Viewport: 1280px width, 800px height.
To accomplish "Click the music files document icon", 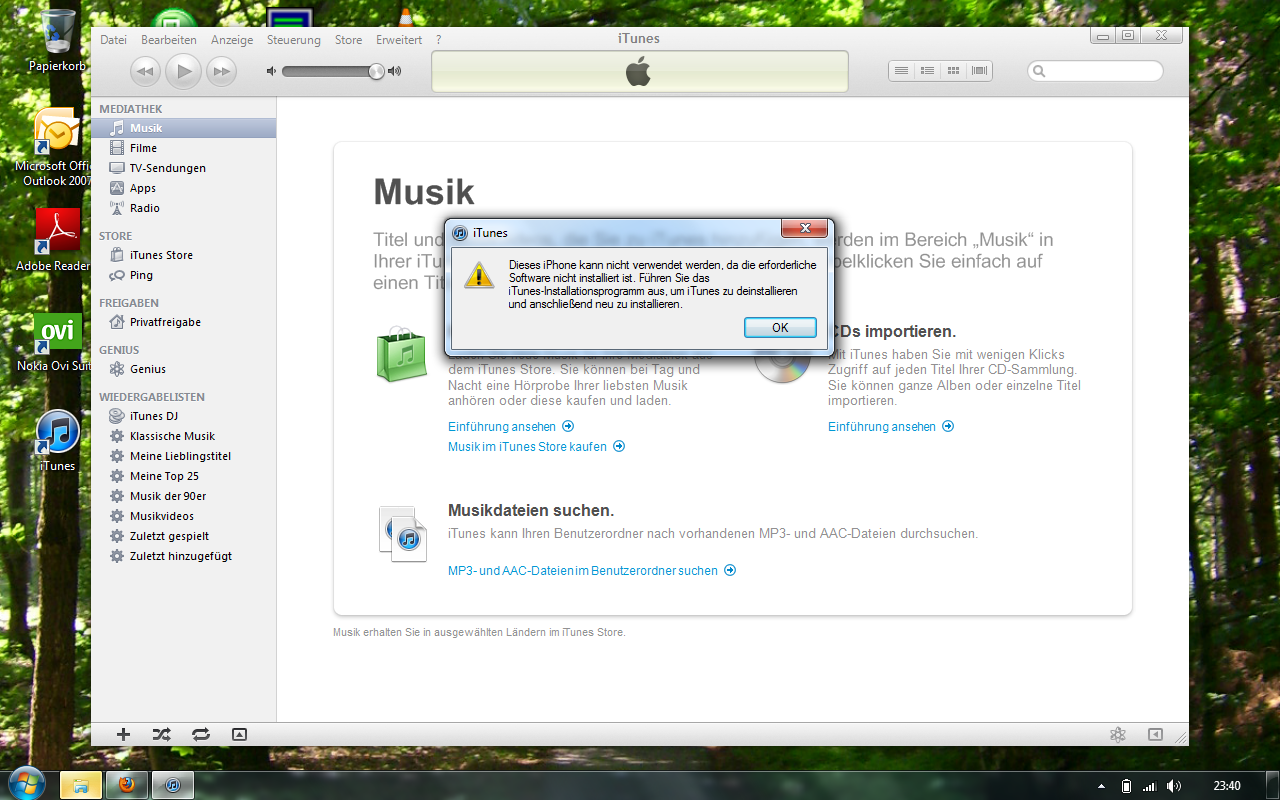I will click(403, 533).
